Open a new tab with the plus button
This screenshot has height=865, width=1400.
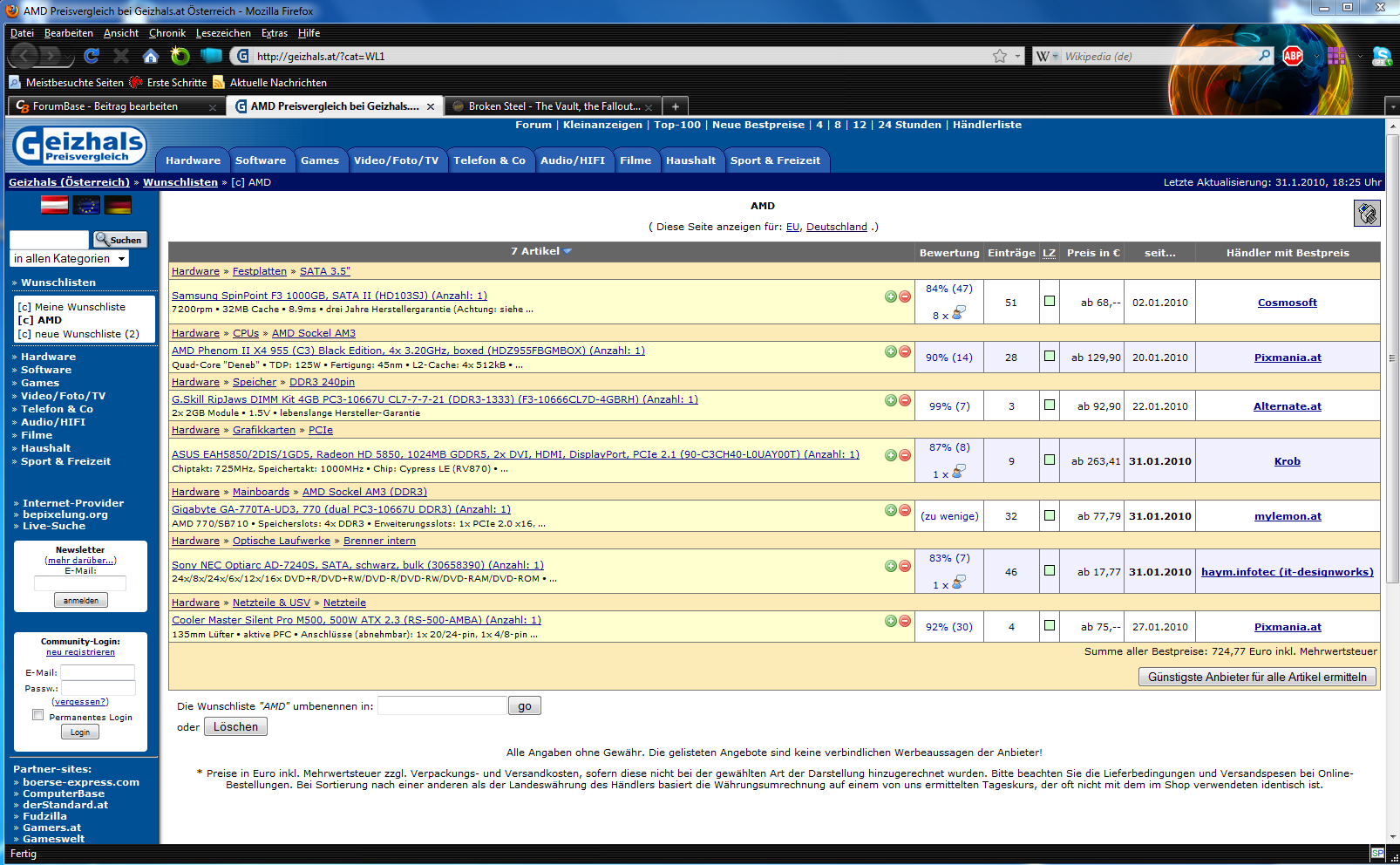(675, 106)
